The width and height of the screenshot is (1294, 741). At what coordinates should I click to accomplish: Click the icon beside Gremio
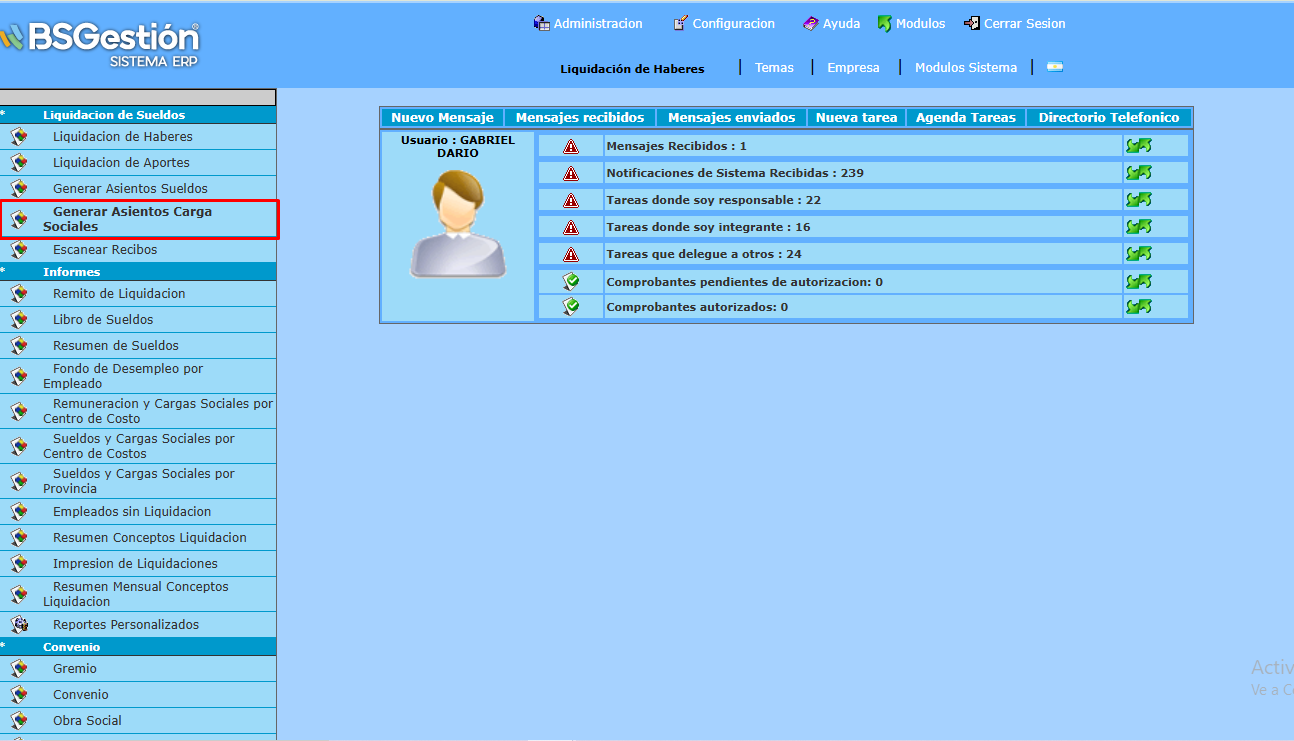pyautogui.click(x=19, y=669)
